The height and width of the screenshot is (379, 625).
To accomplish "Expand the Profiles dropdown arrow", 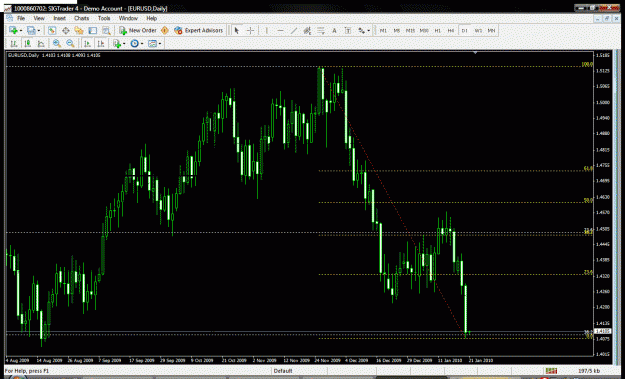I will (x=39, y=31).
